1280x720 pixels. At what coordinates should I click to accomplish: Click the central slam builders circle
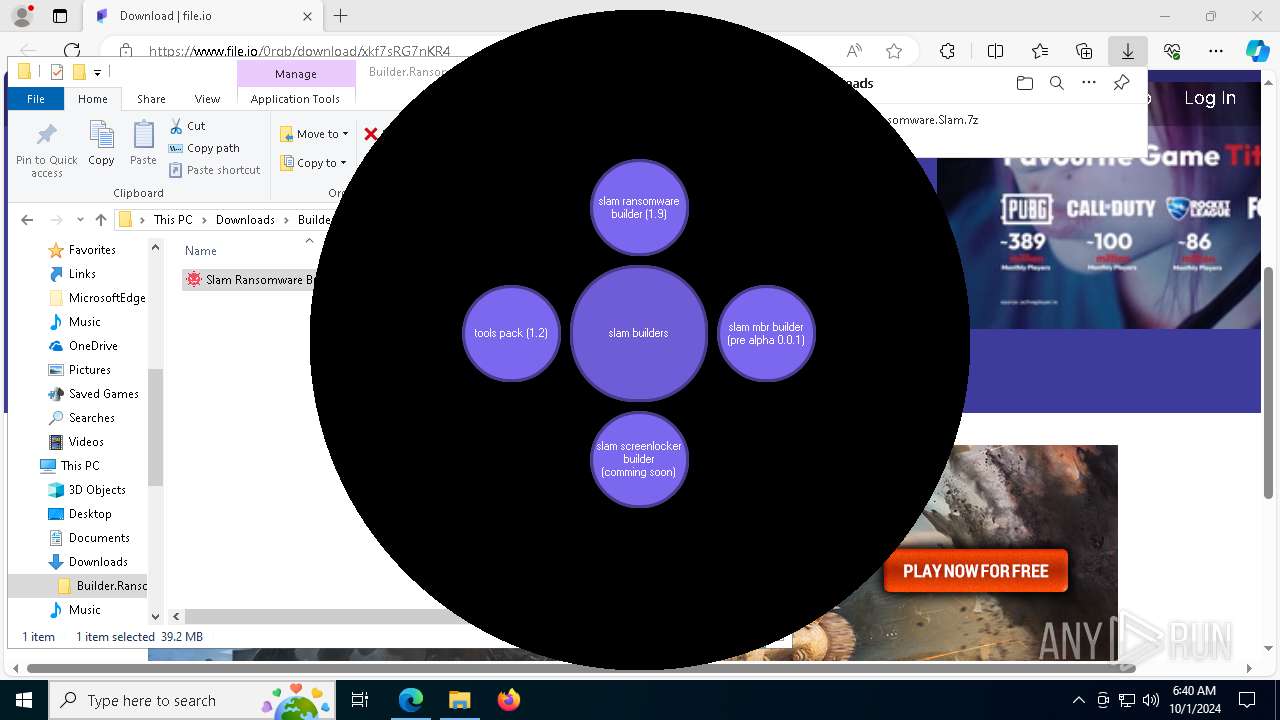tap(639, 333)
